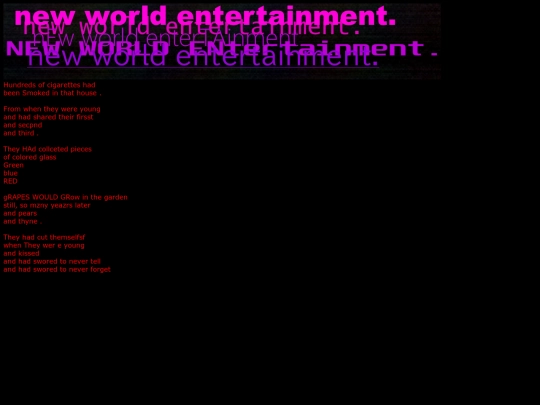Click the text 'Hundreds of cigarettes had'

coord(49,85)
